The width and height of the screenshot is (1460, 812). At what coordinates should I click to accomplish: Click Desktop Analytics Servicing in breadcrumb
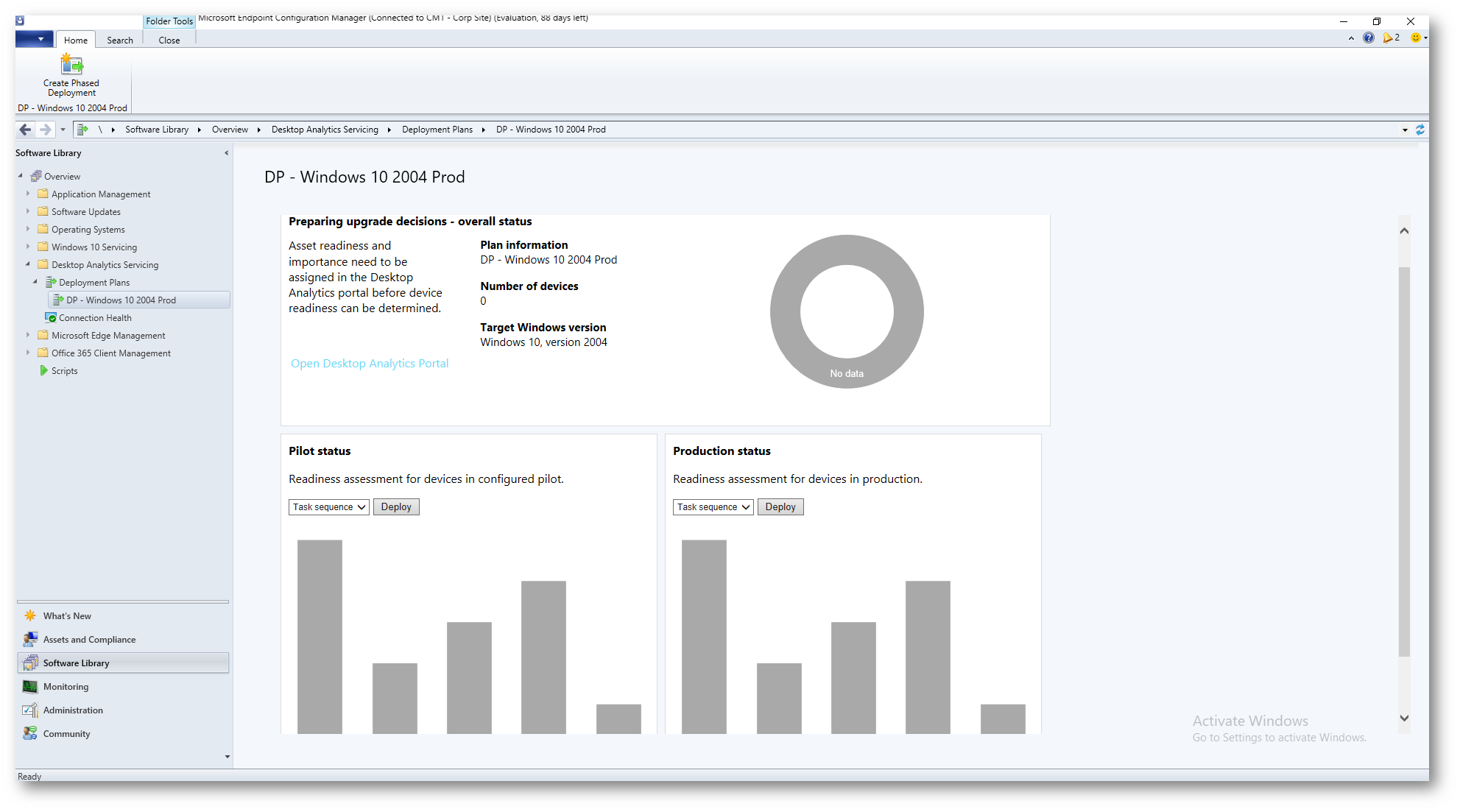pyautogui.click(x=325, y=130)
